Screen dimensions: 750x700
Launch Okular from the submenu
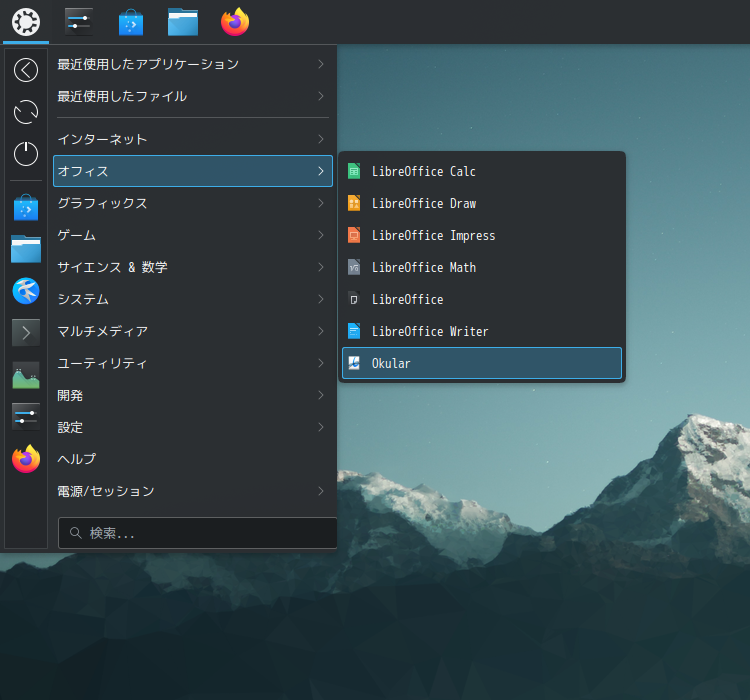[x=482, y=363]
